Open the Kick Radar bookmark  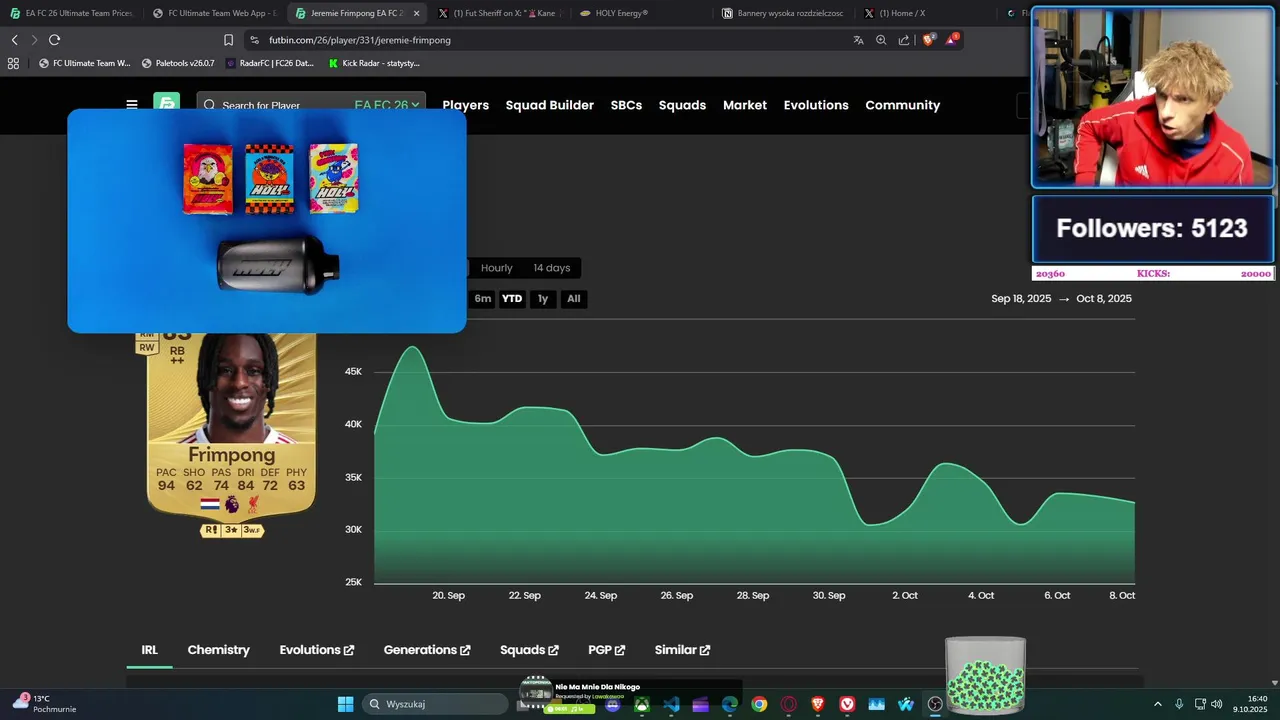coord(374,63)
